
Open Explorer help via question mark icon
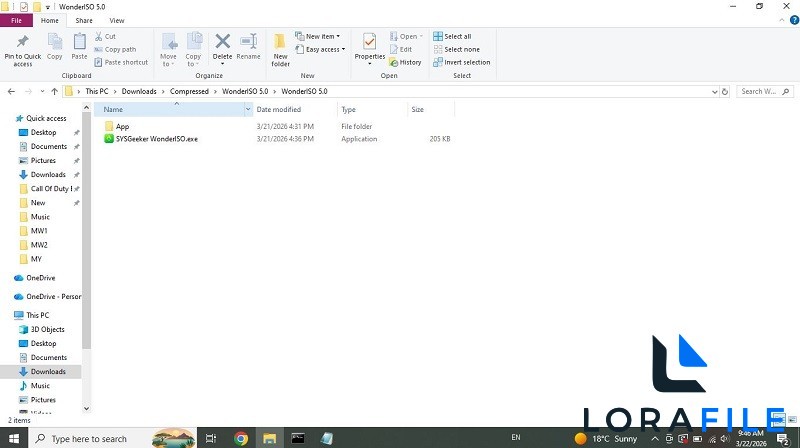click(794, 20)
